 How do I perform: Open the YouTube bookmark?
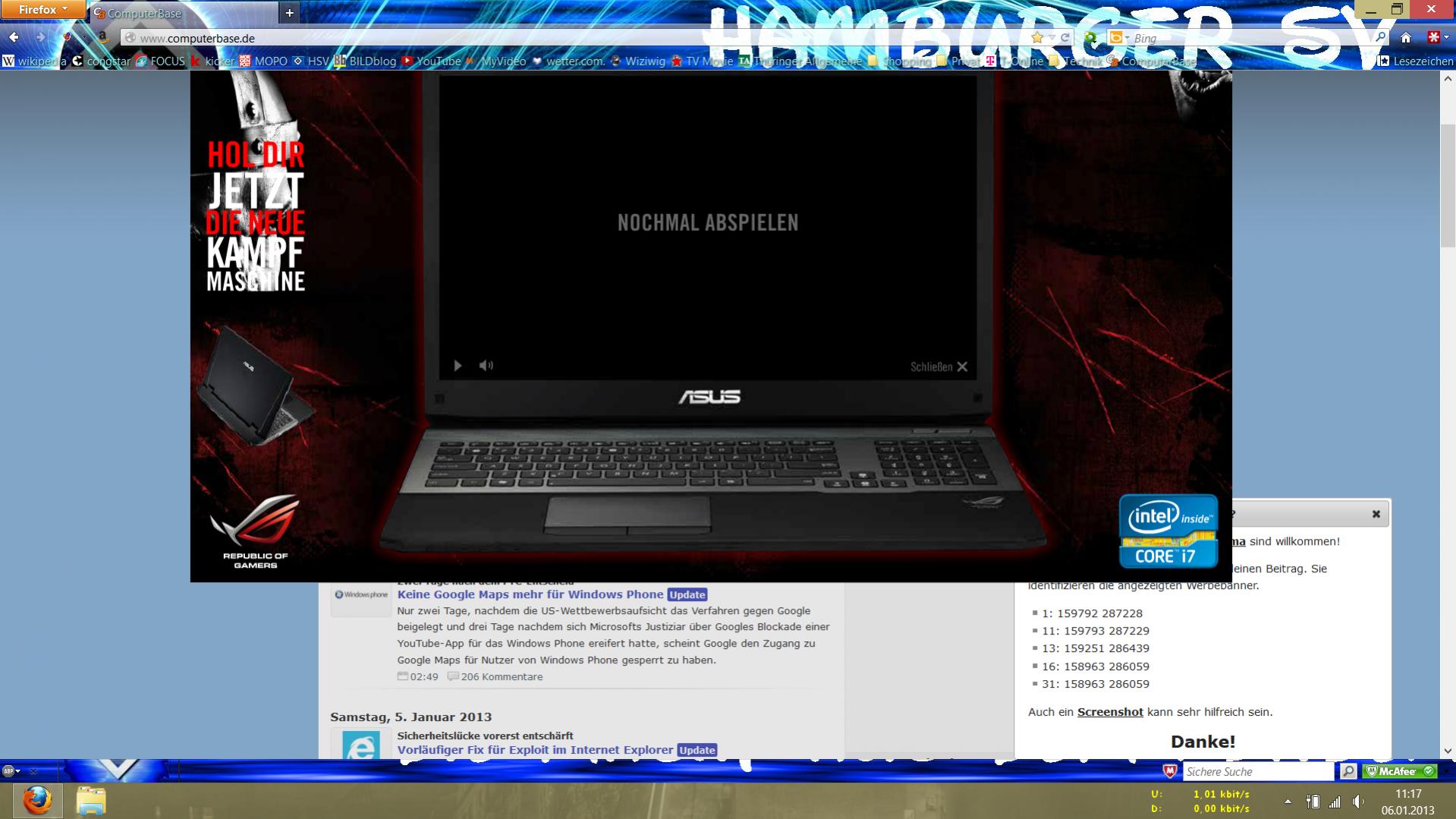[431, 61]
